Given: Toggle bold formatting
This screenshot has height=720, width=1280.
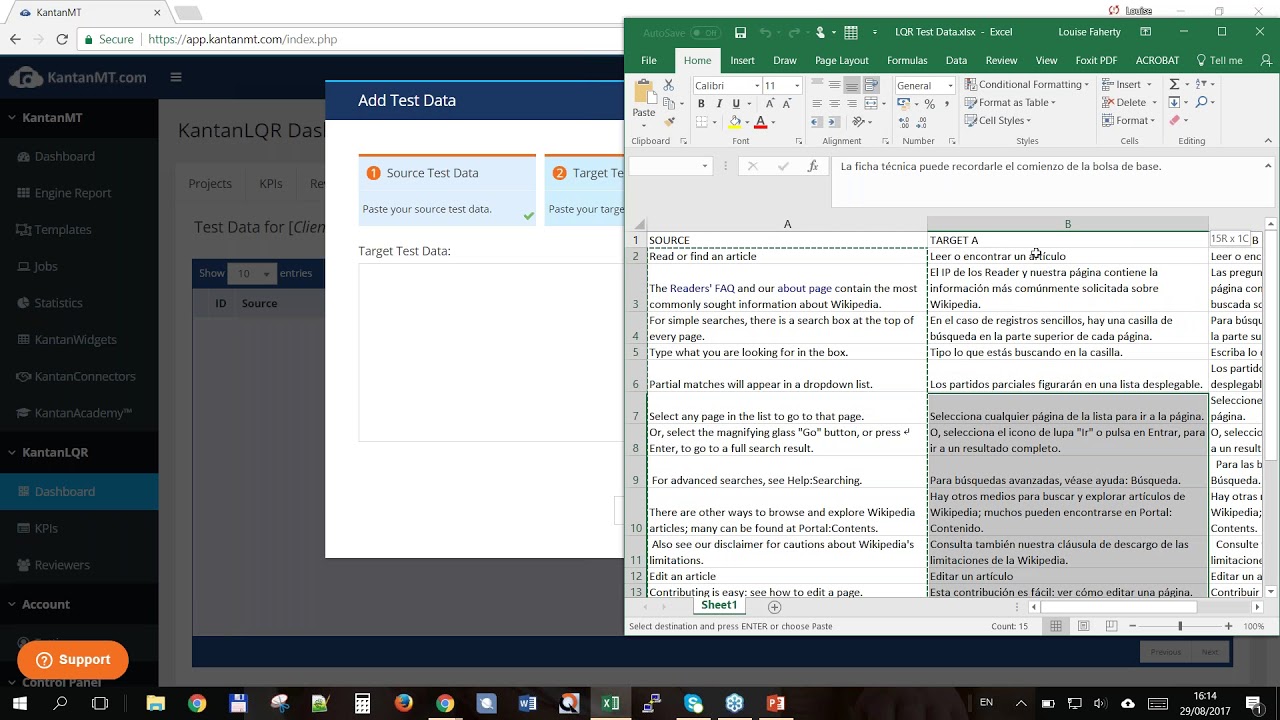Looking at the screenshot, I should (701, 104).
